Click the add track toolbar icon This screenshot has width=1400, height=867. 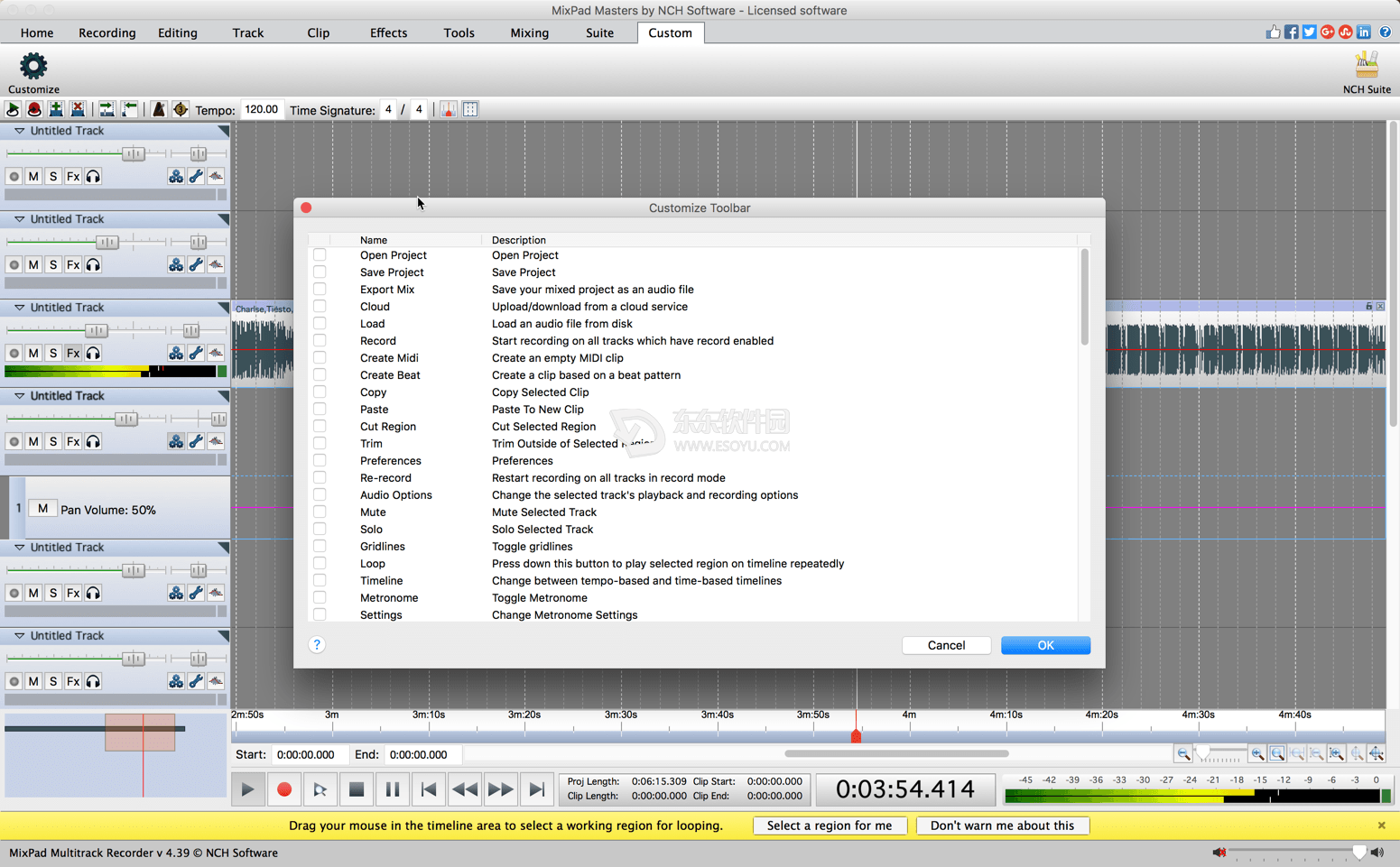pos(56,109)
